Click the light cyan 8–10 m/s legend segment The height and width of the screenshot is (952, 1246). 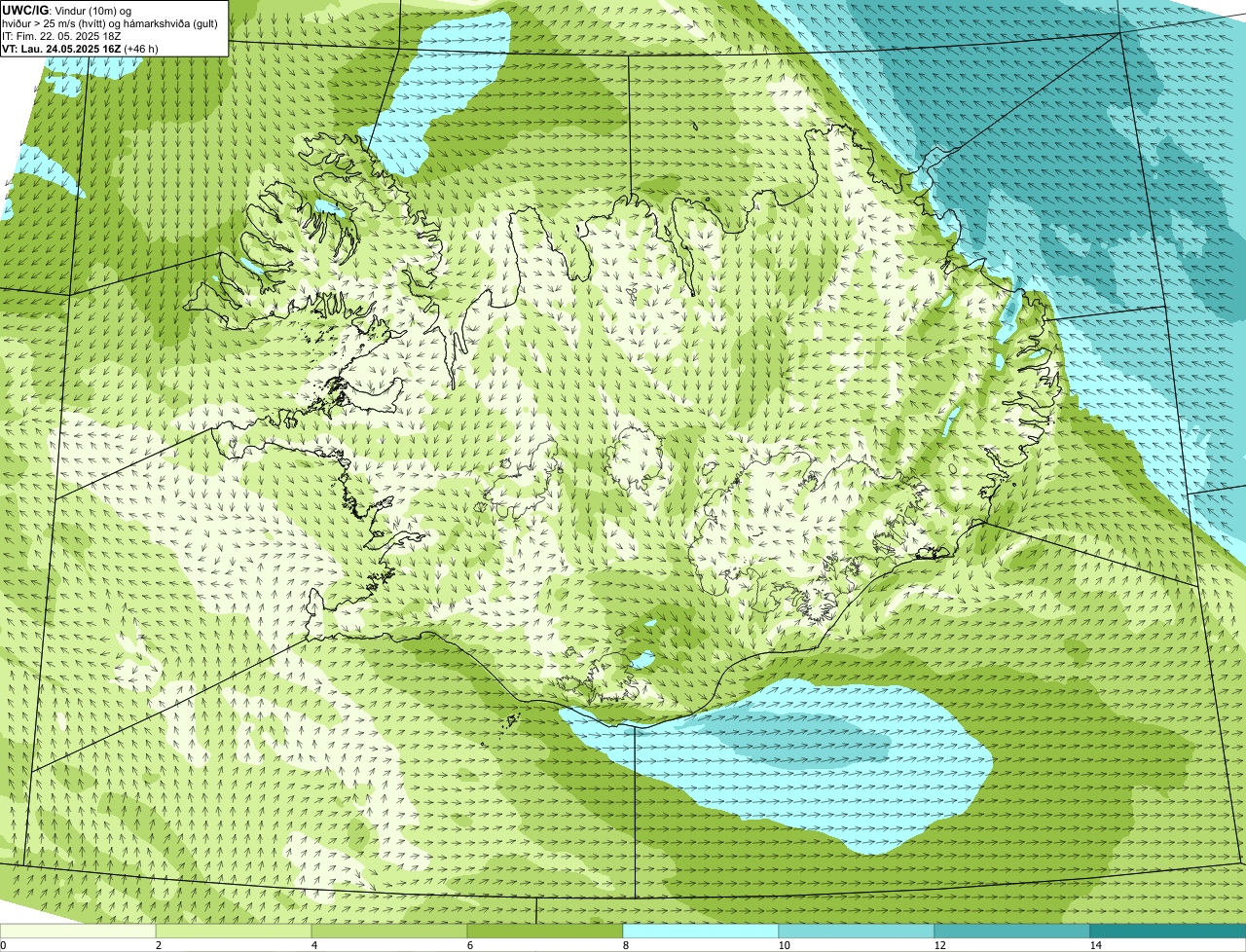[701, 932]
